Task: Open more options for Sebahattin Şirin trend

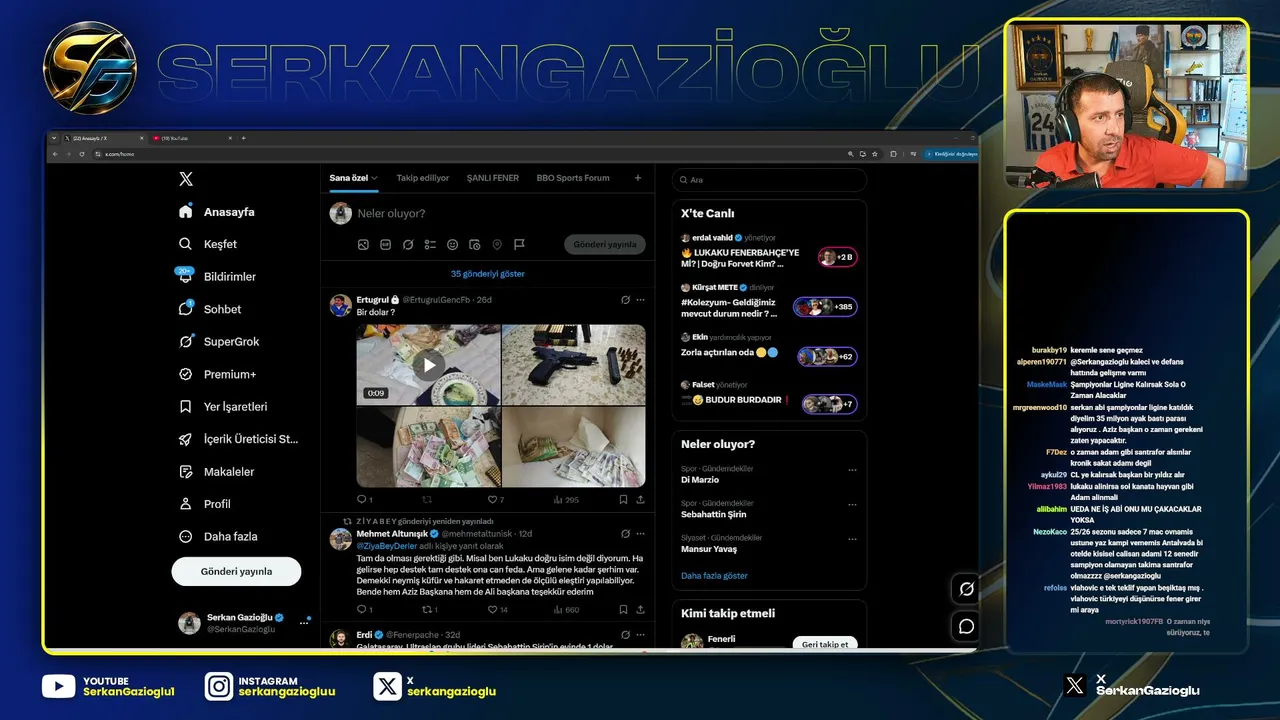Action: click(x=852, y=504)
